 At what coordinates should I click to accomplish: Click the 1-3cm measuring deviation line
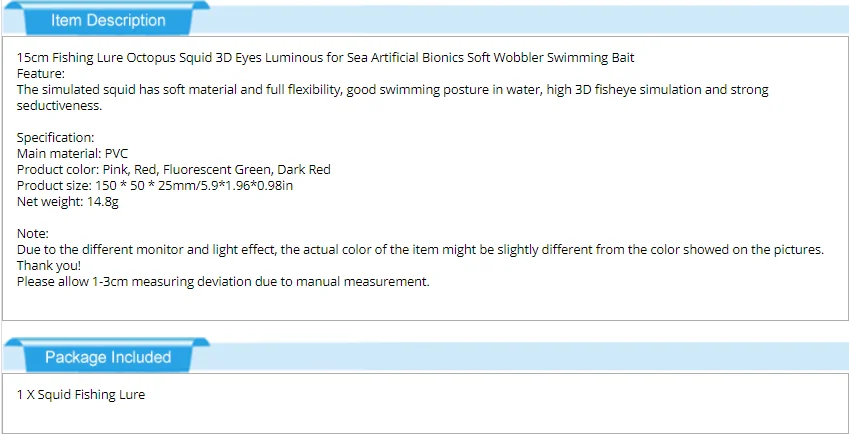[x=223, y=282]
